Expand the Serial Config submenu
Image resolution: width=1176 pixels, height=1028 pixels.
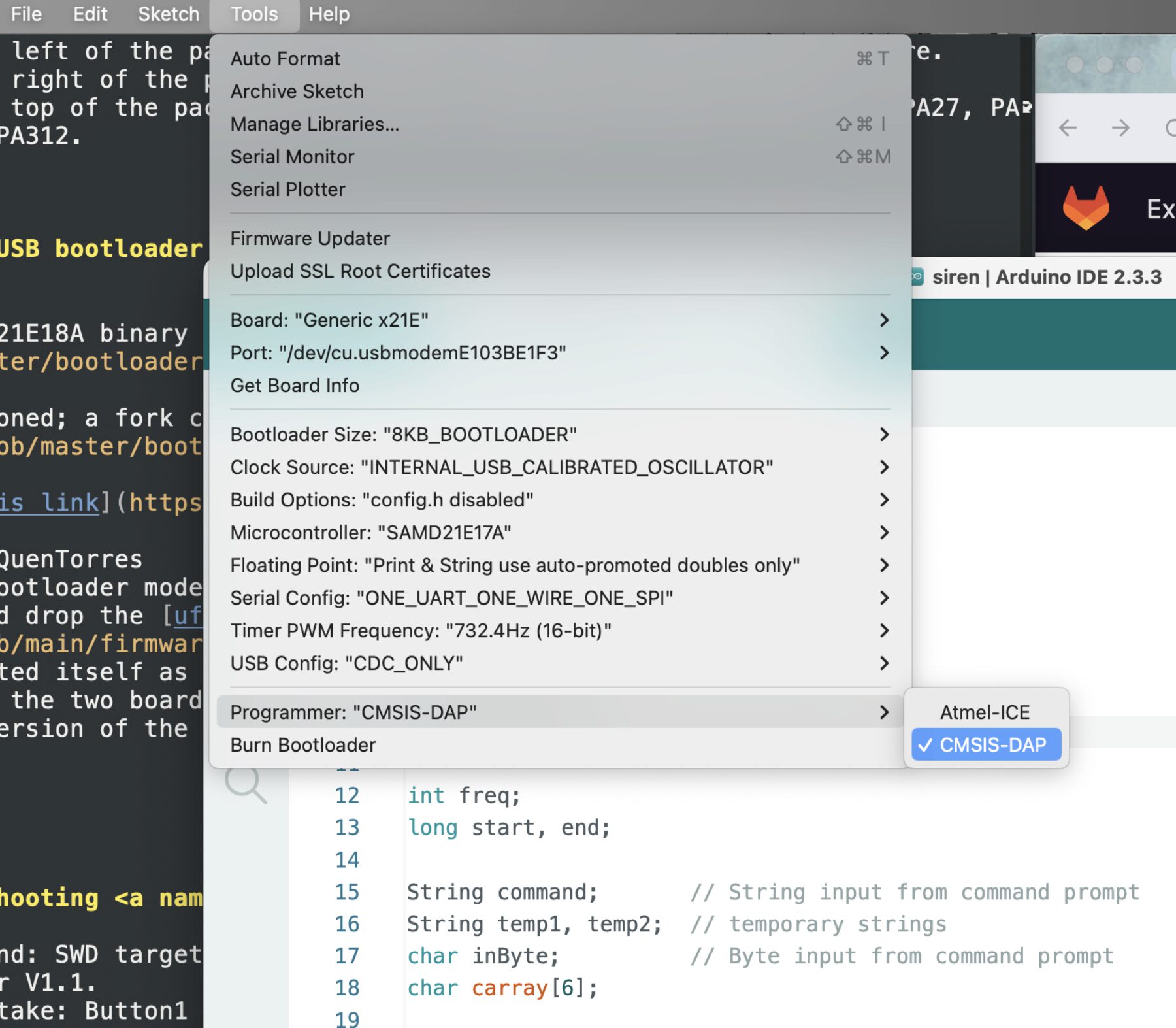click(x=560, y=598)
